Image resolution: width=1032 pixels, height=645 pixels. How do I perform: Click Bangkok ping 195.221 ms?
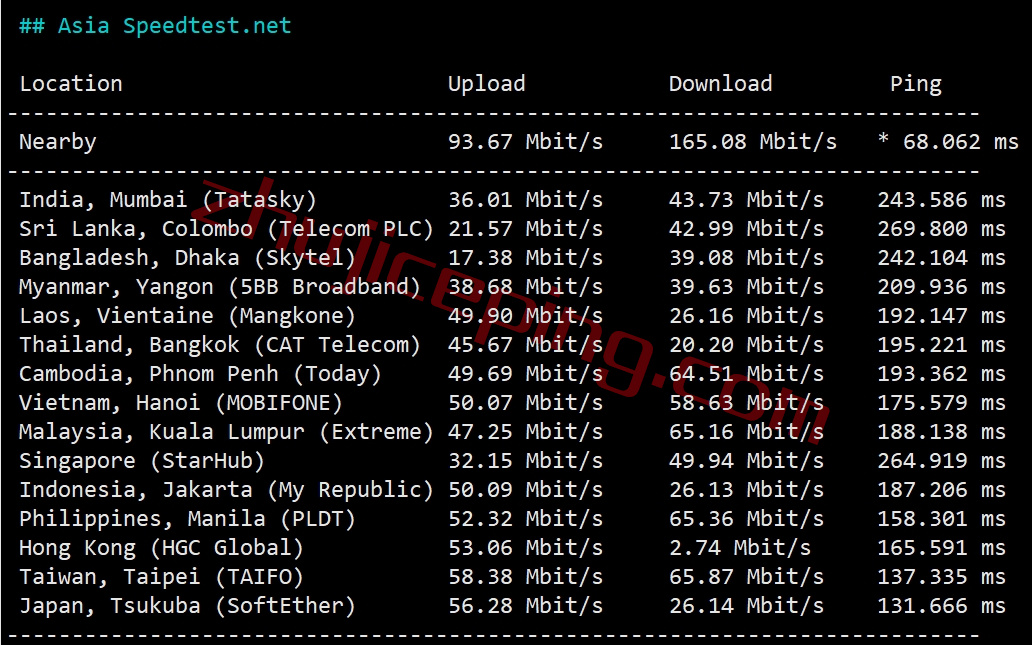click(941, 344)
